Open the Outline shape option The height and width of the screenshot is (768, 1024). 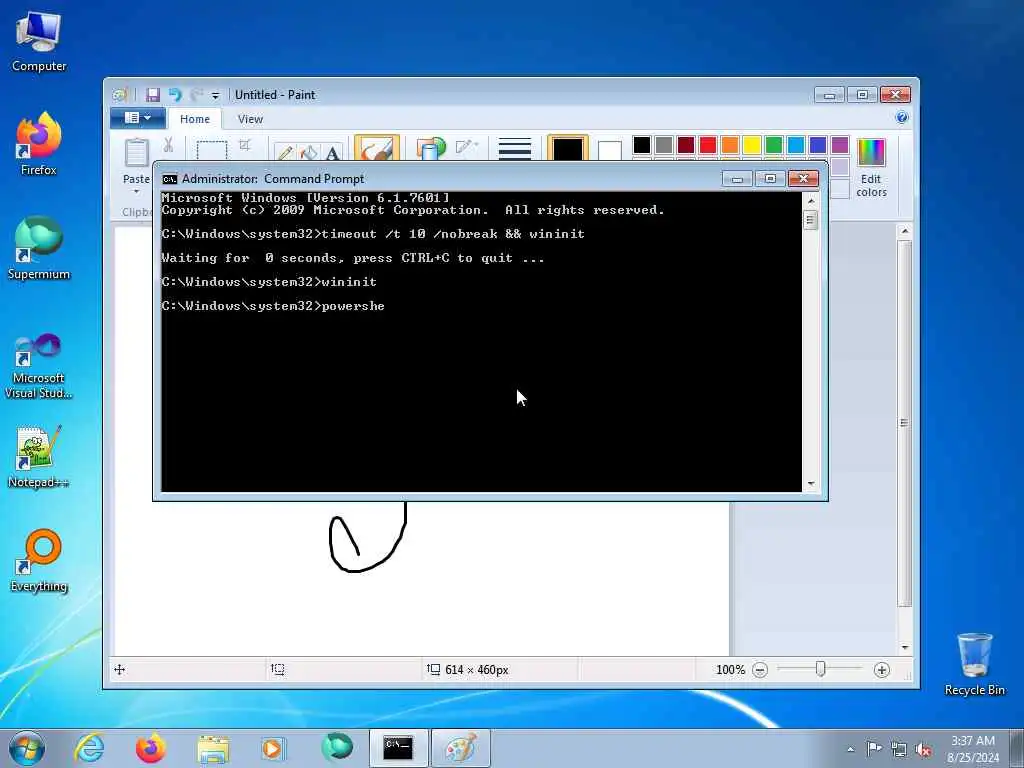467,146
